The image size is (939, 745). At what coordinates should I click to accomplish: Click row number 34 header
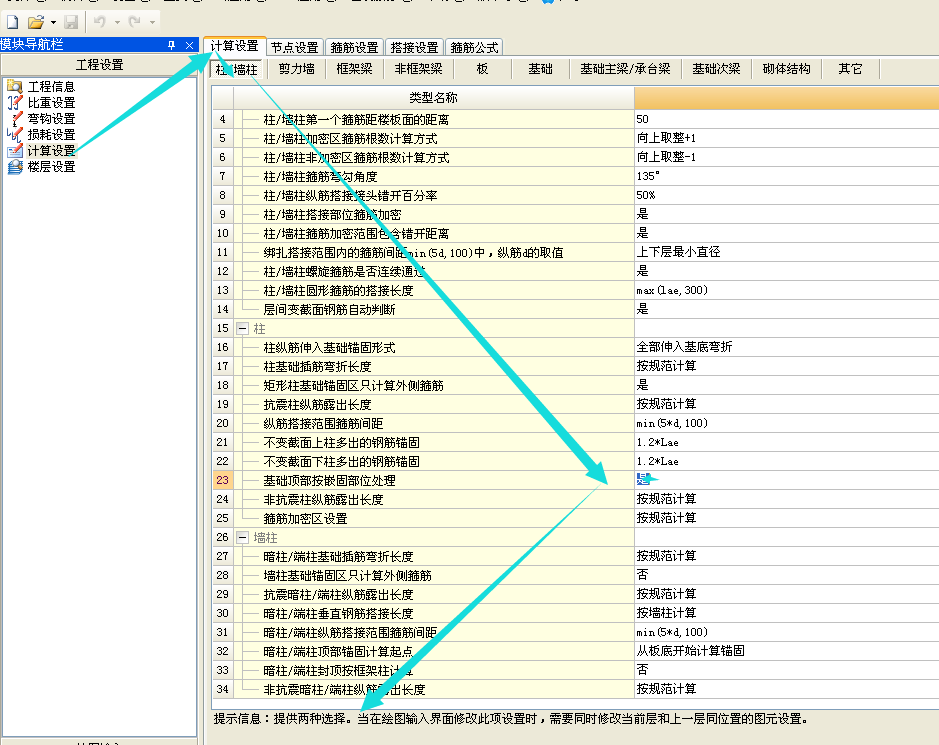(x=223, y=689)
